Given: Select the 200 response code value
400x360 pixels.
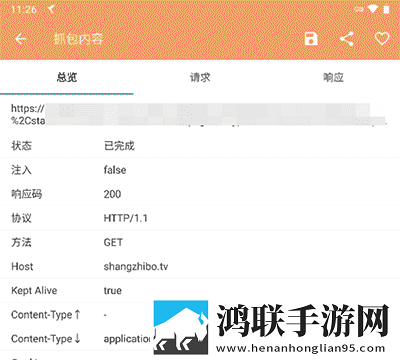Looking at the screenshot, I should click(x=112, y=194).
